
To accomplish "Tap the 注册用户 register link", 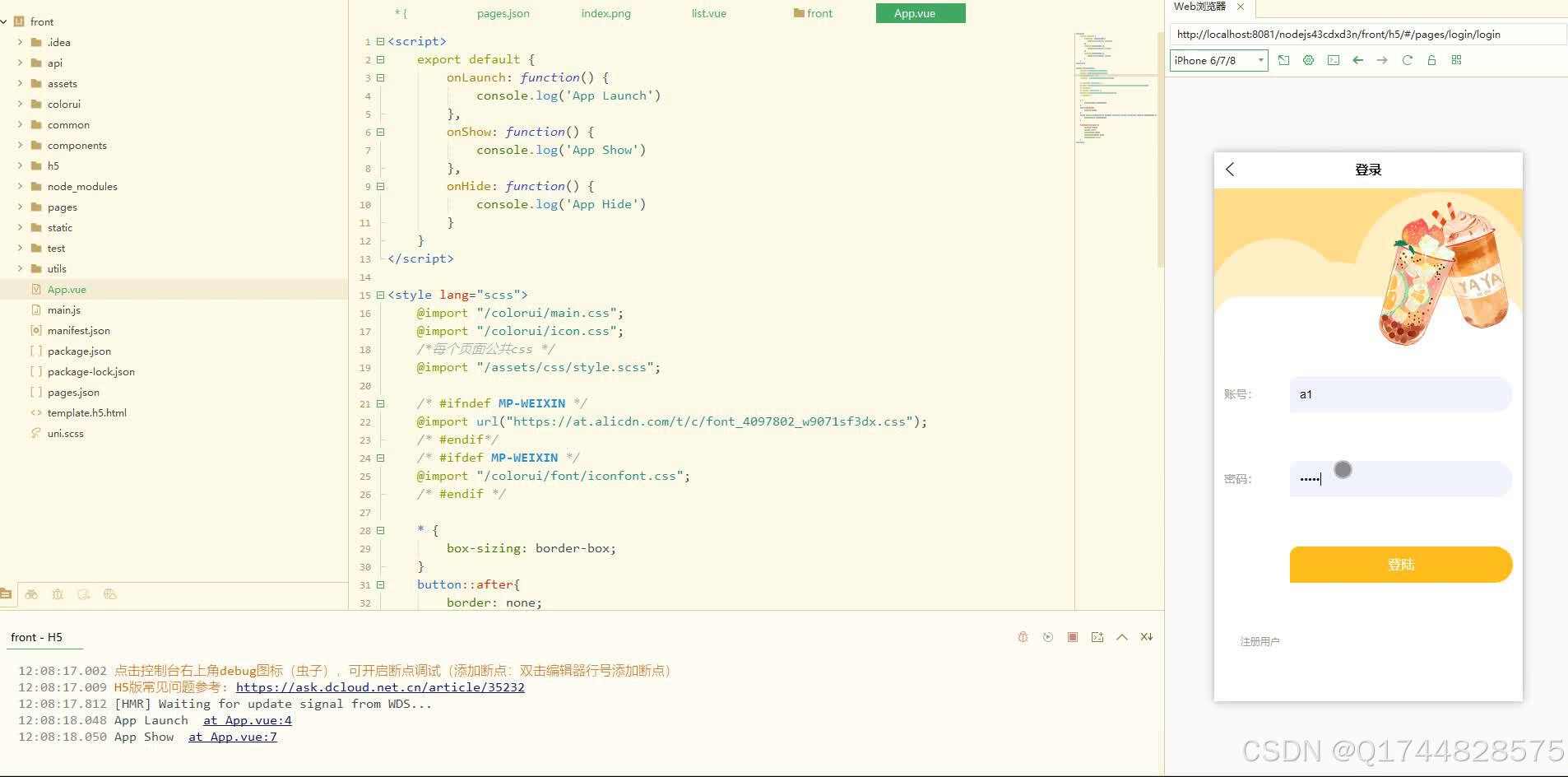I will pyautogui.click(x=1260, y=641).
